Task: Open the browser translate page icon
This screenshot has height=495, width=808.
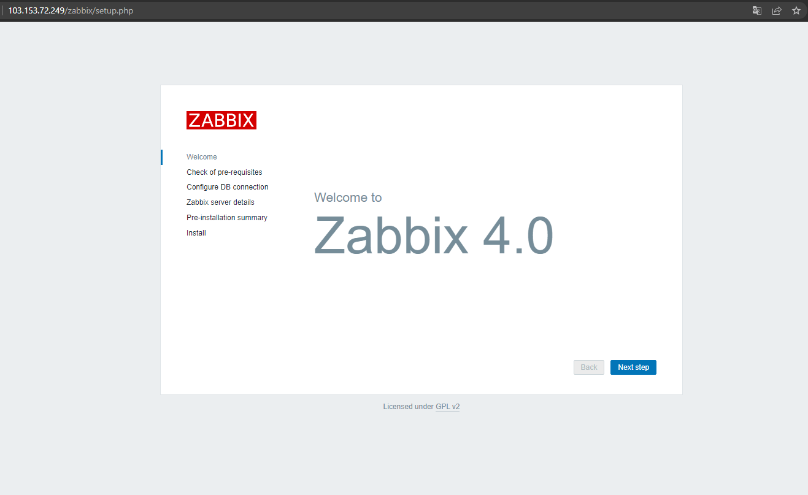Action: tap(757, 10)
